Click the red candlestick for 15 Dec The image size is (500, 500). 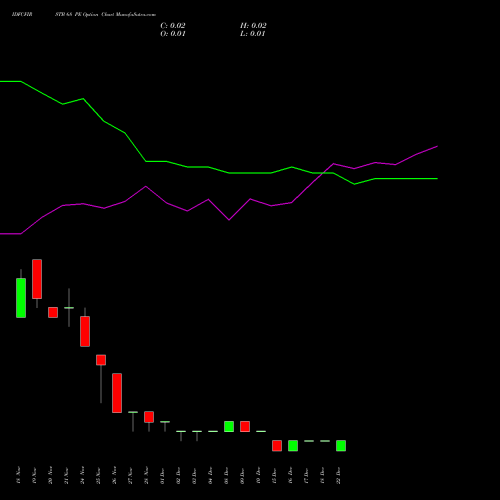click(277, 446)
